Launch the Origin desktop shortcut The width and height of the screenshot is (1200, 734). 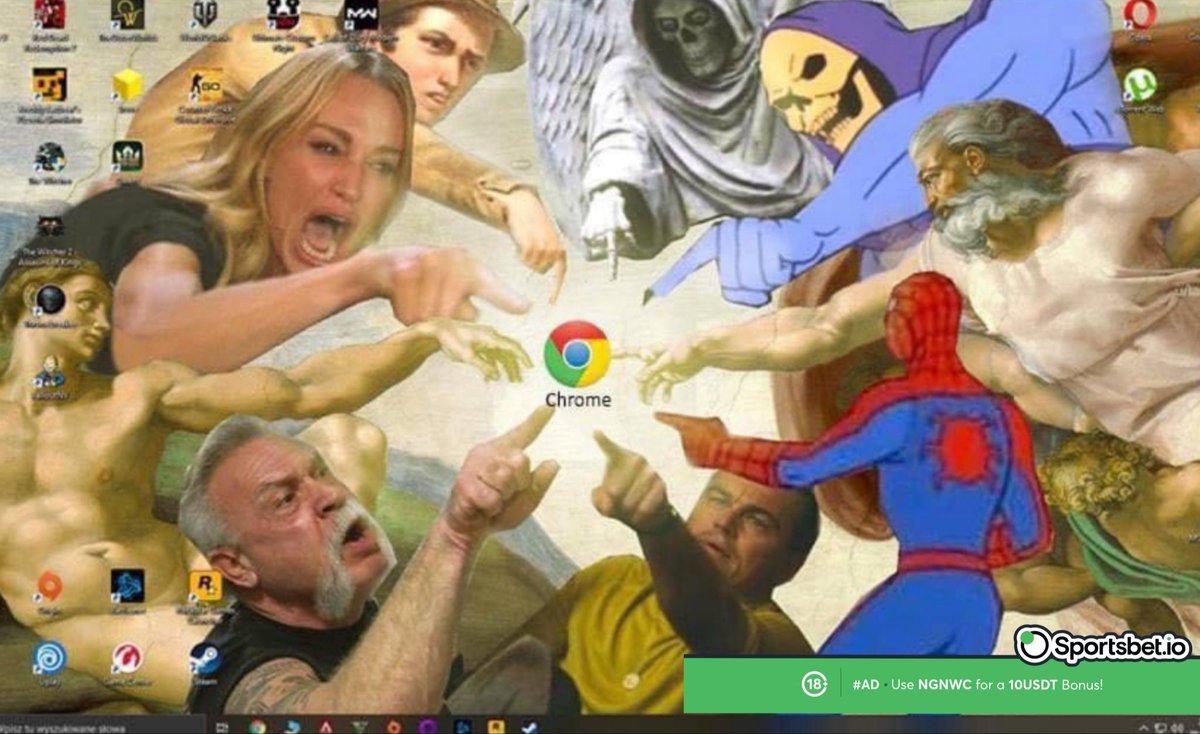tap(49, 586)
